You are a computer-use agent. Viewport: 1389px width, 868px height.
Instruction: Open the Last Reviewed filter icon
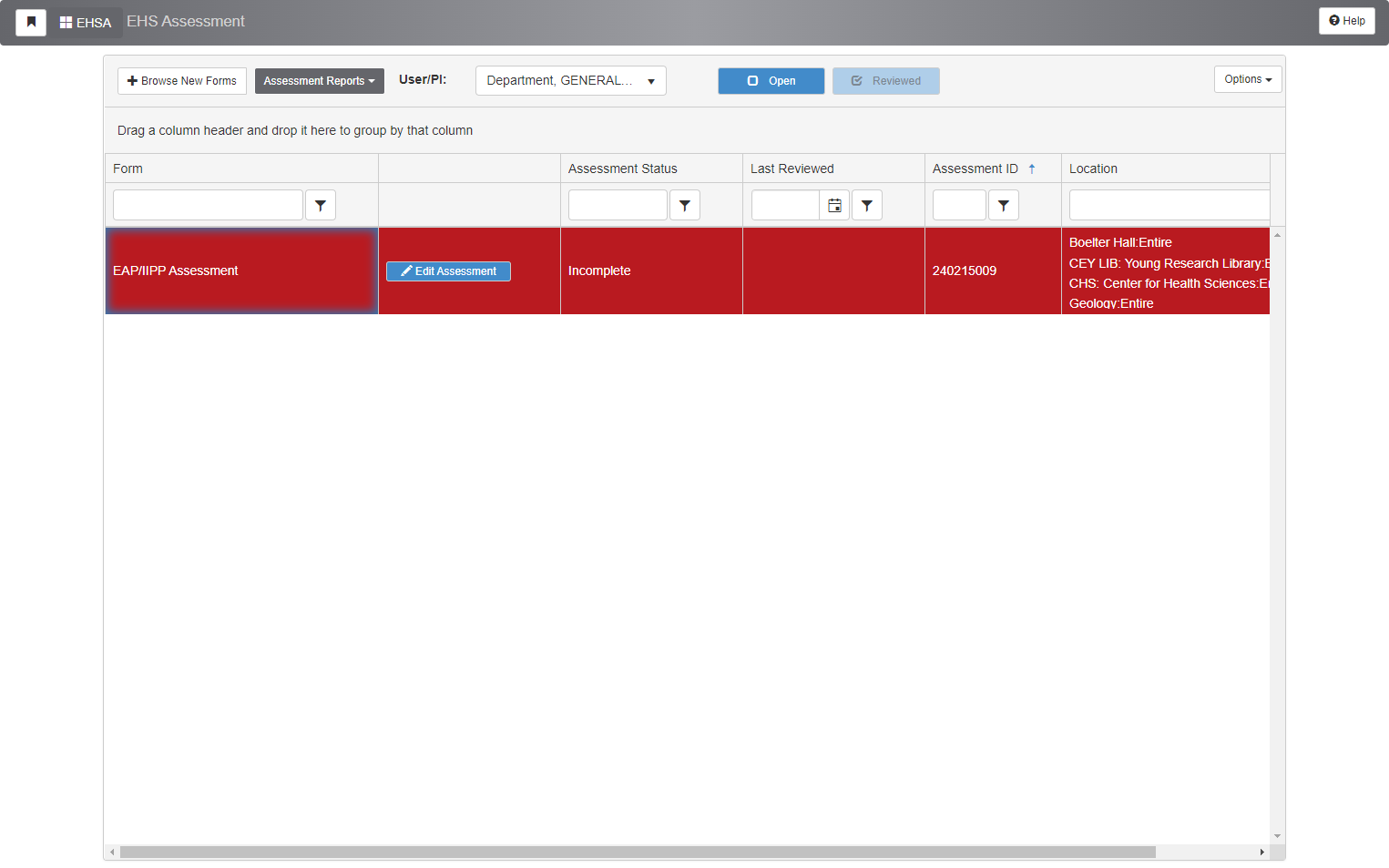867,206
